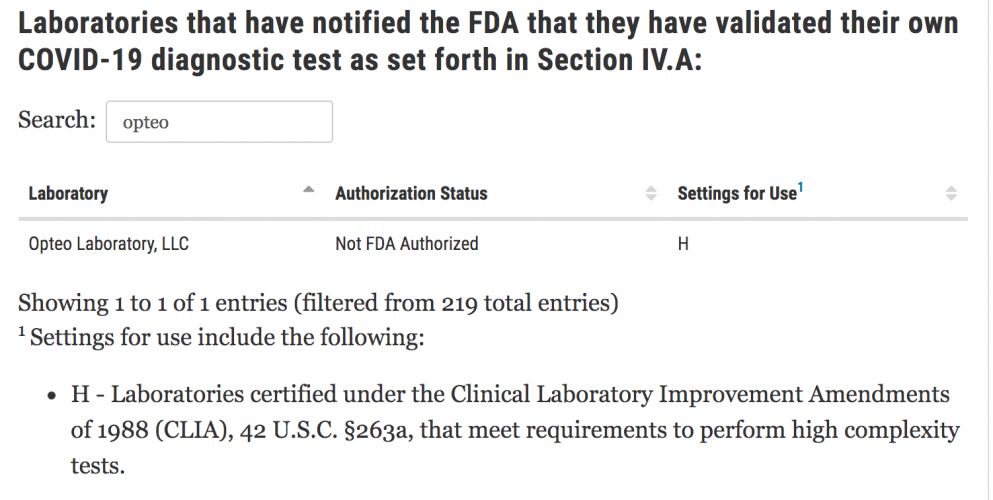The width and height of the screenshot is (993, 500).
Task: Click the page heading about validated laboratories
Action: coord(488,41)
